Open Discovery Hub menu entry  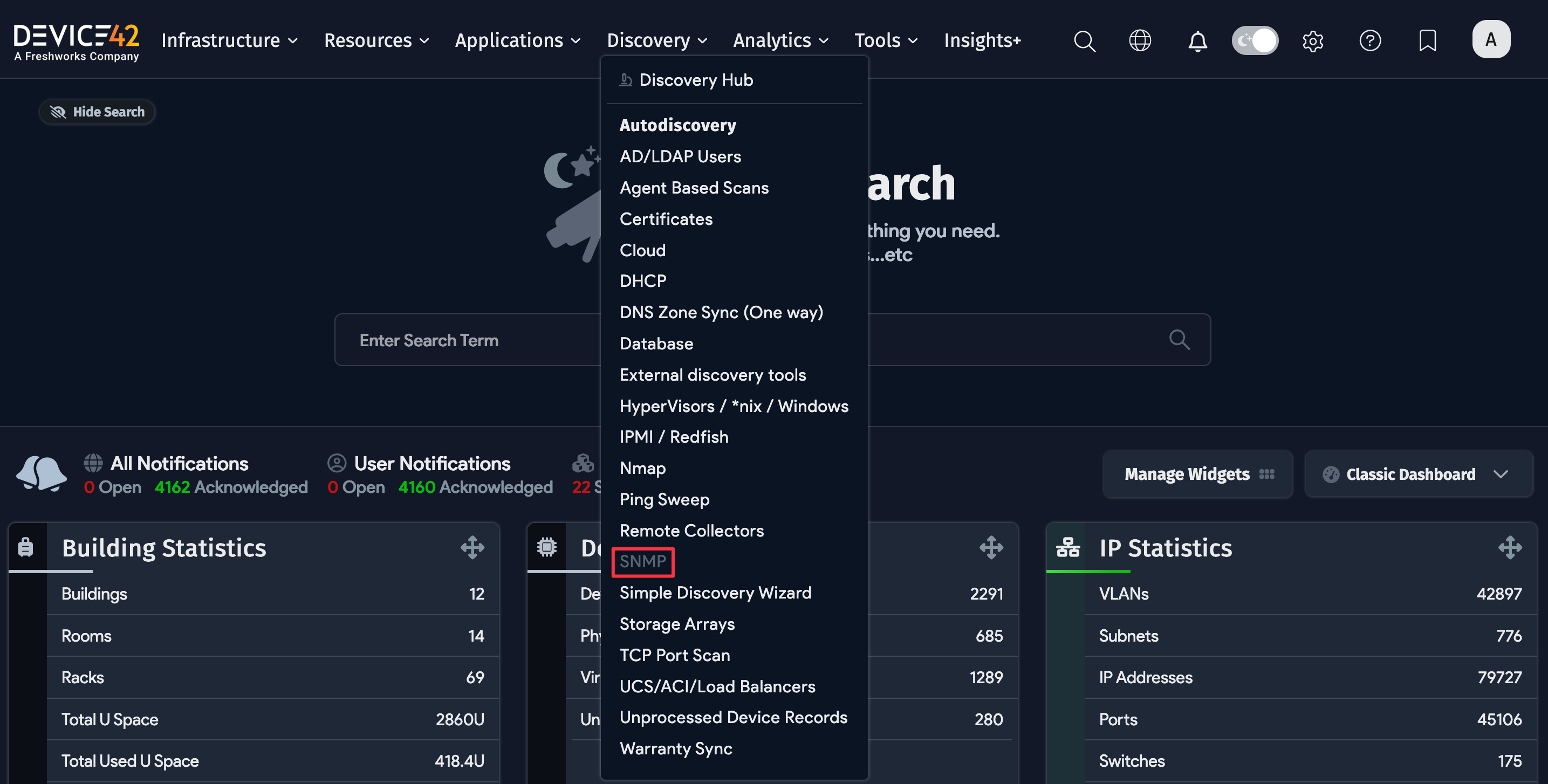(695, 80)
